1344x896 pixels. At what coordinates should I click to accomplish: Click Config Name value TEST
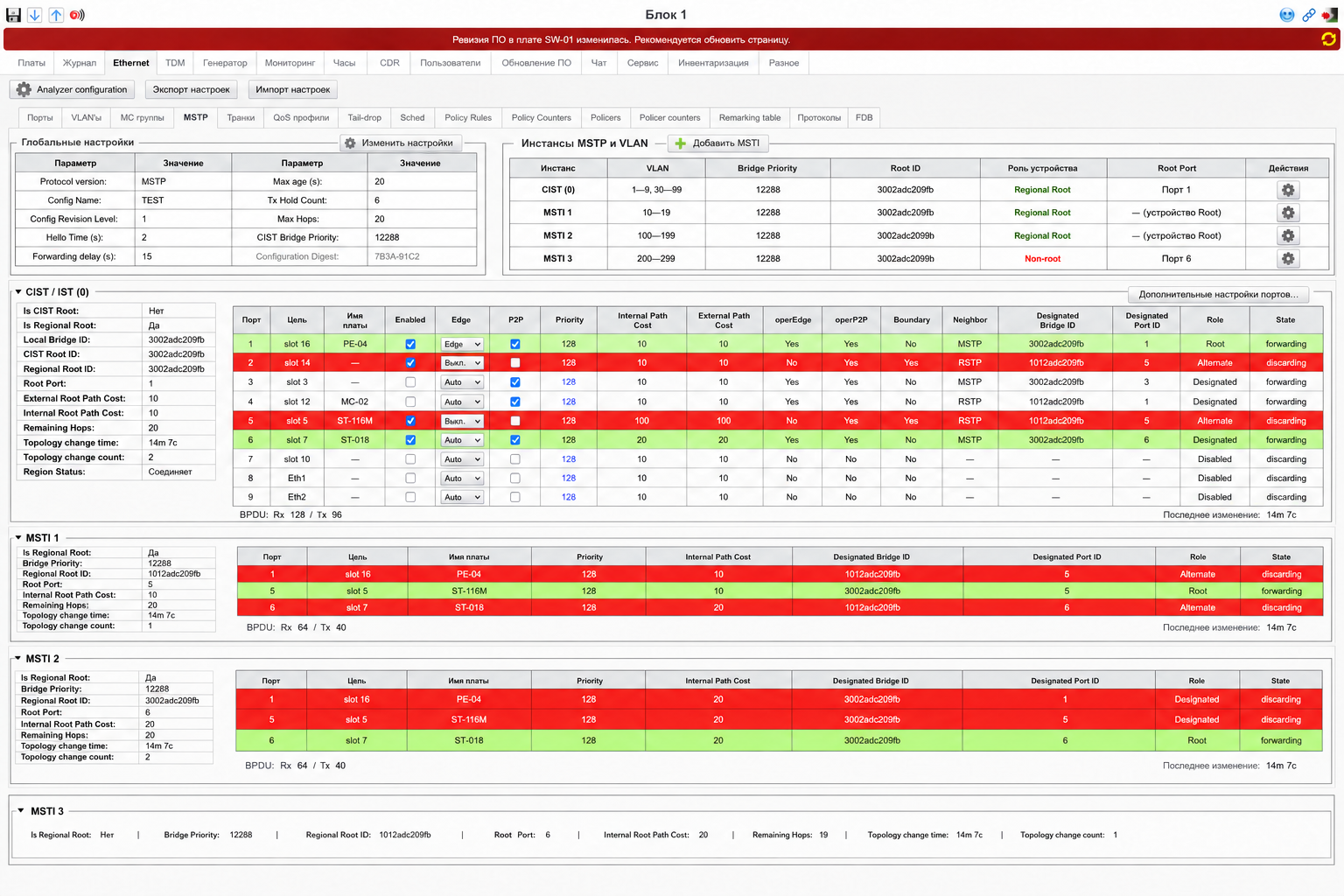[153, 200]
